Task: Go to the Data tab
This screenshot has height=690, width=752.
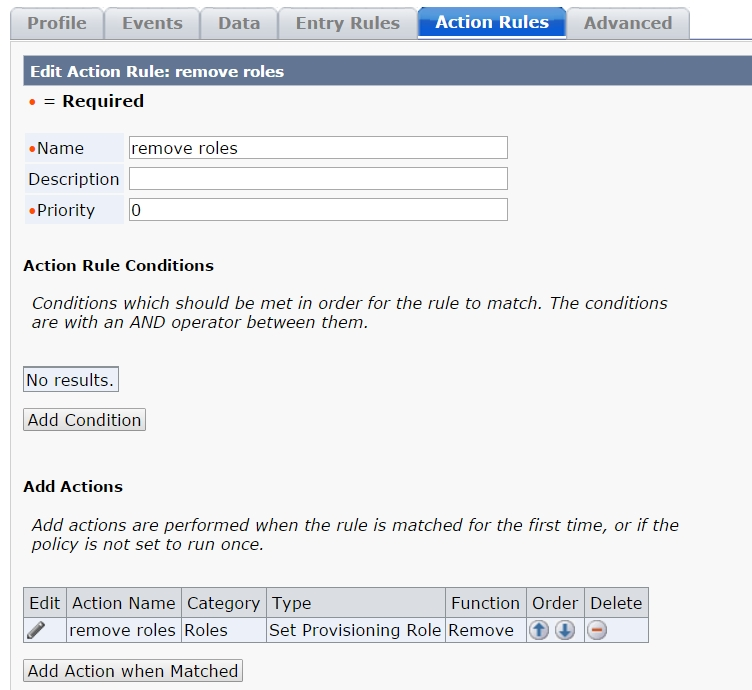Action: (239, 22)
